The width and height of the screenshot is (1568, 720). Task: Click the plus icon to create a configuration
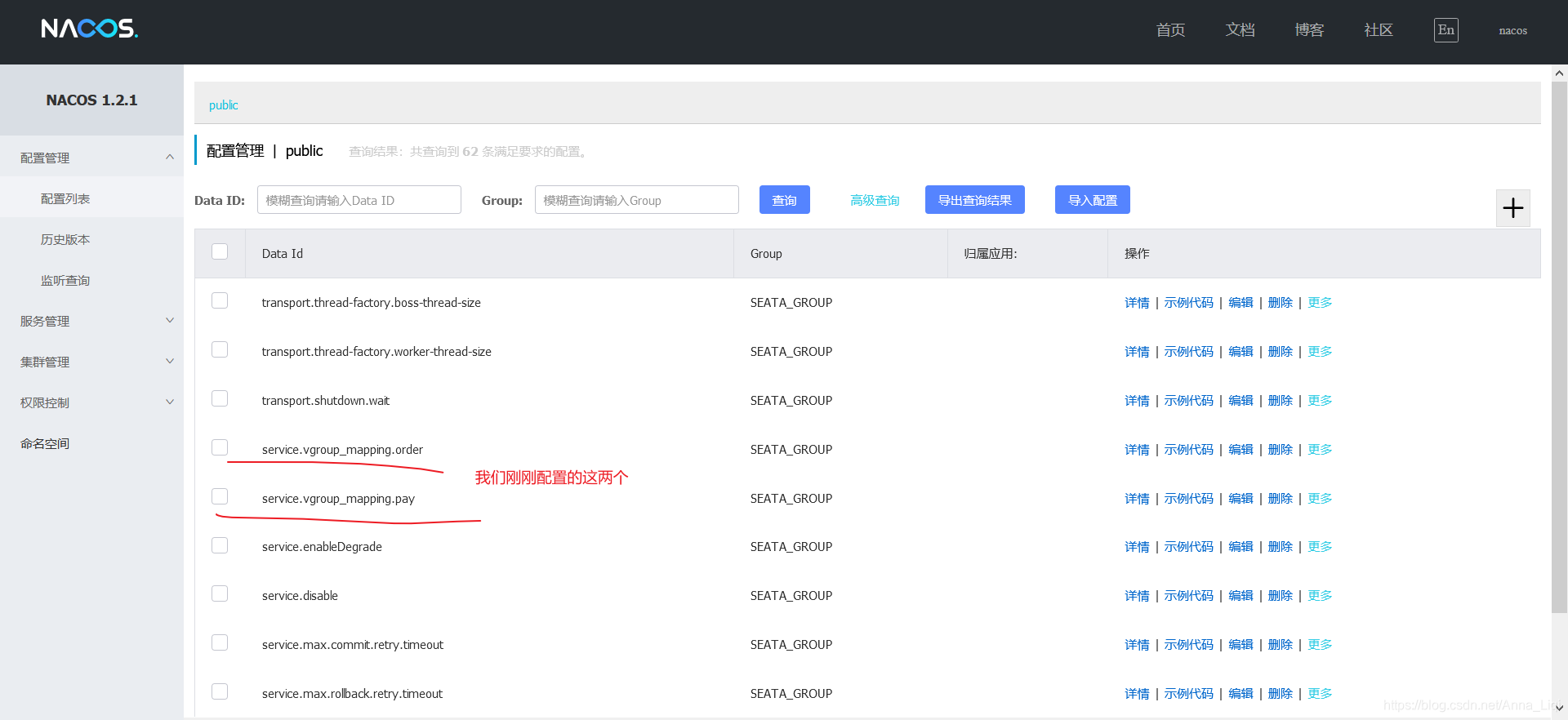click(1513, 208)
